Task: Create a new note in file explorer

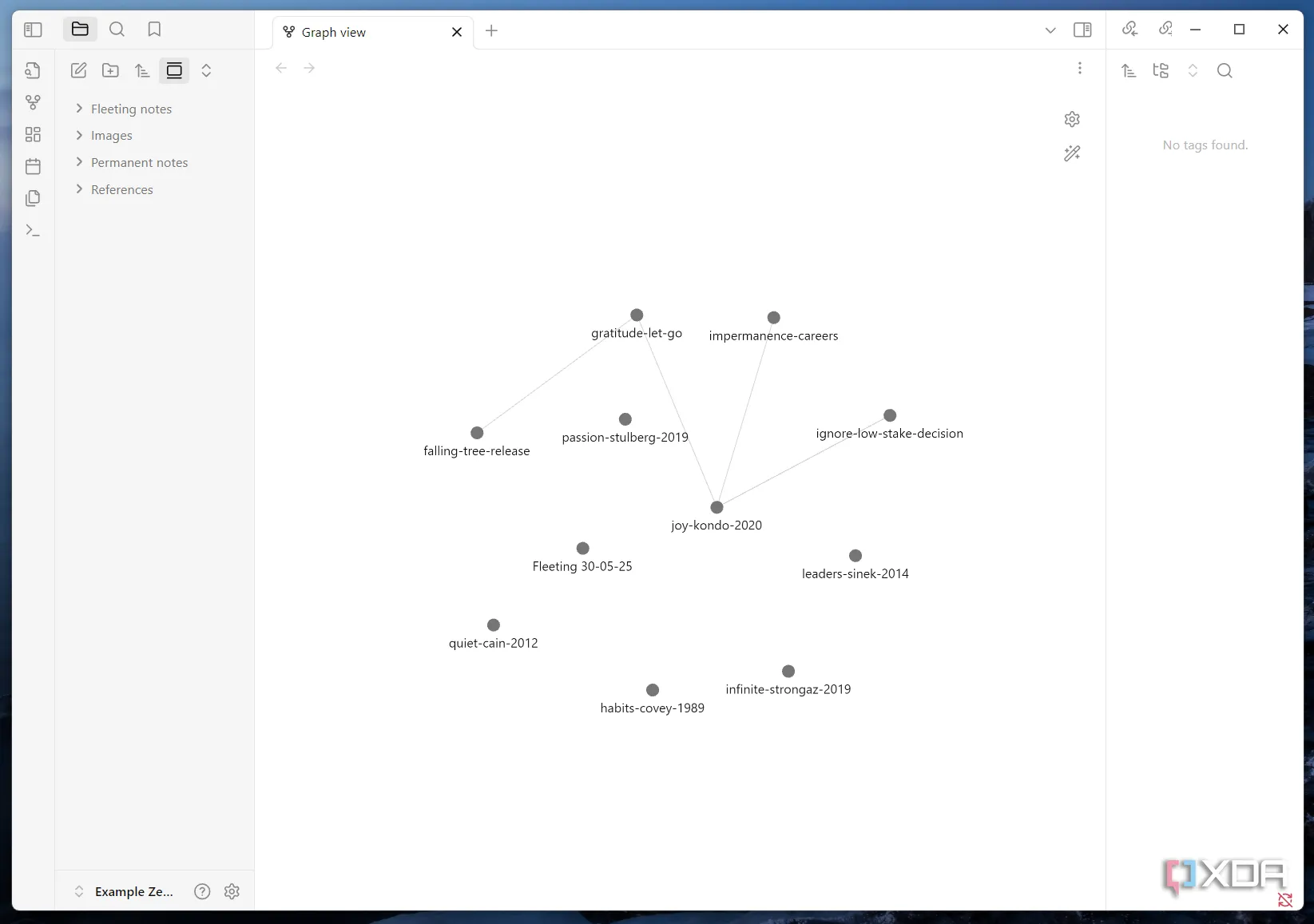Action: coord(78,70)
